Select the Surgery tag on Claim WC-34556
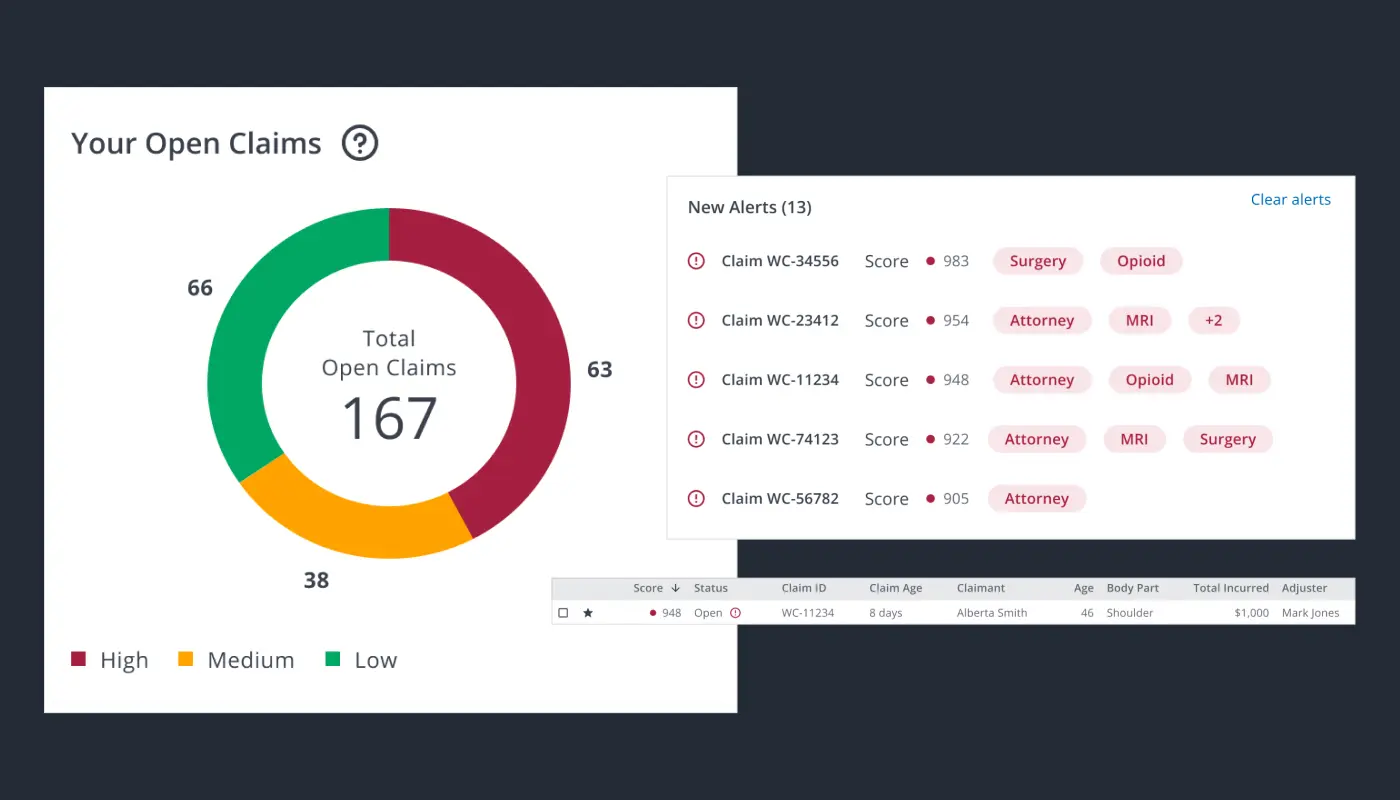1400x800 pixels. 1037,260
